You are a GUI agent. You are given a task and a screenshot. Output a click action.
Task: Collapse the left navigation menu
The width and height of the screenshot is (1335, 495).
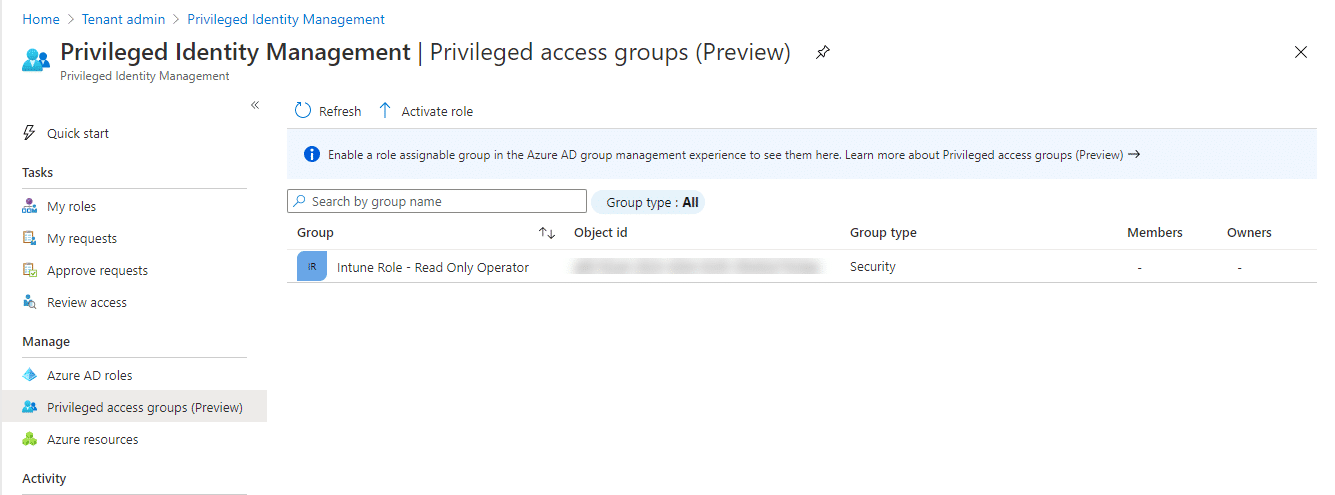click(x=255, y=105)
